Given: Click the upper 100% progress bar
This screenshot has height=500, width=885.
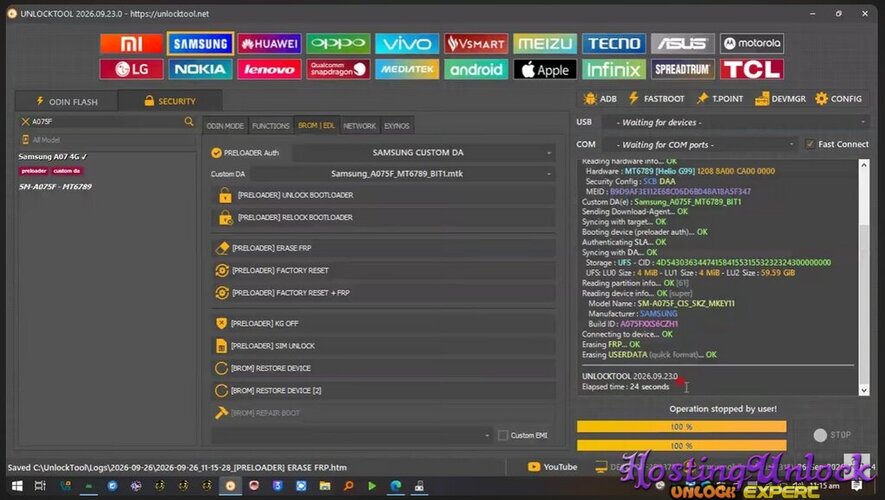Looking at the screenshot, I should (681, 427).
